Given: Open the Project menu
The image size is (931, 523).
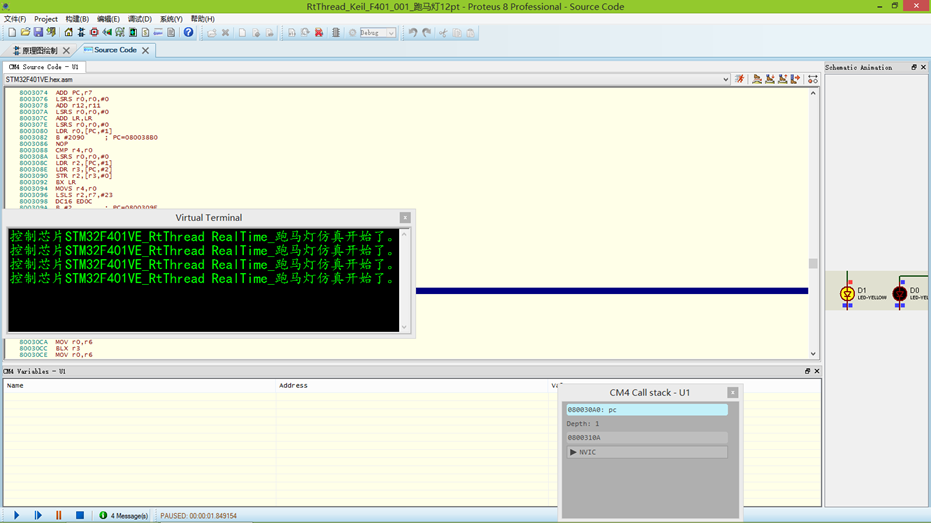Looking at the screenshot, I should [46, 19].
